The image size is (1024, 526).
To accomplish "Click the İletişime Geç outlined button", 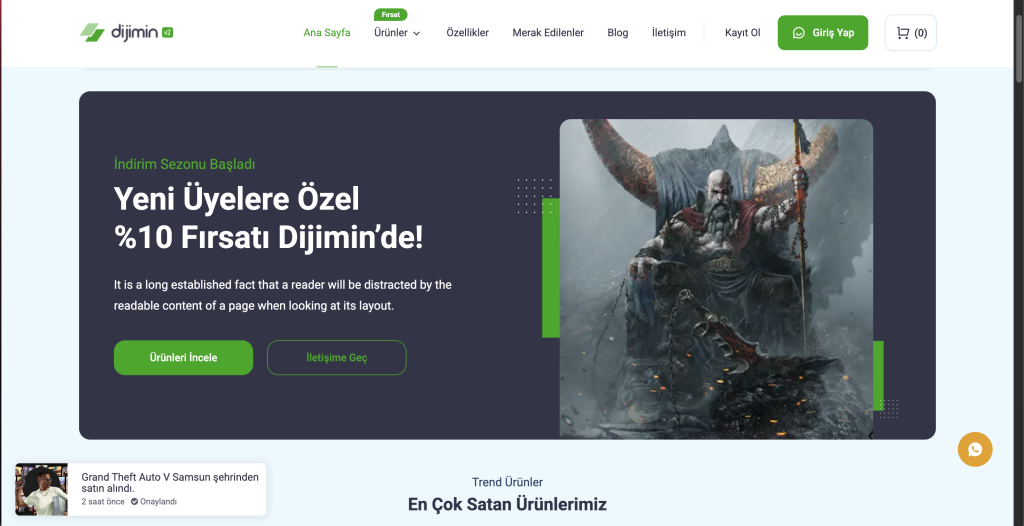I will click(x=336, y=357).
